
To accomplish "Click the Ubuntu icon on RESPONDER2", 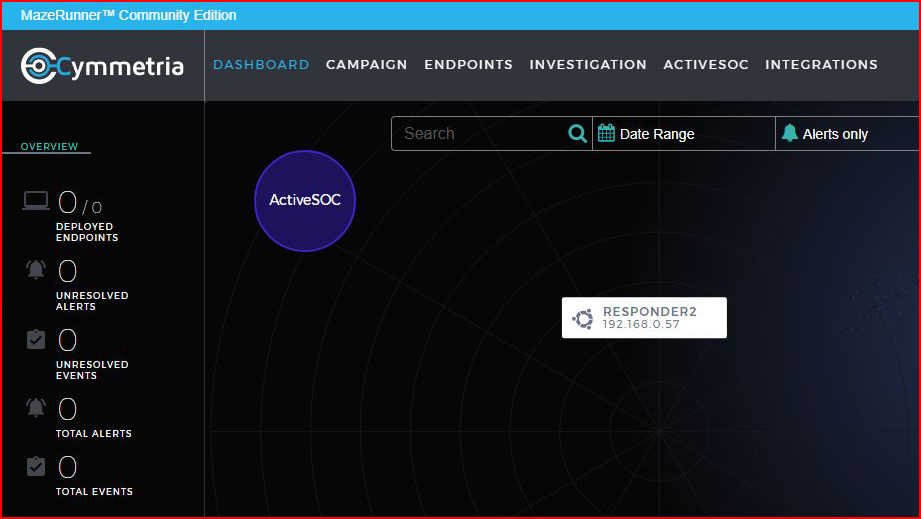I will click(x=583, y=319).
